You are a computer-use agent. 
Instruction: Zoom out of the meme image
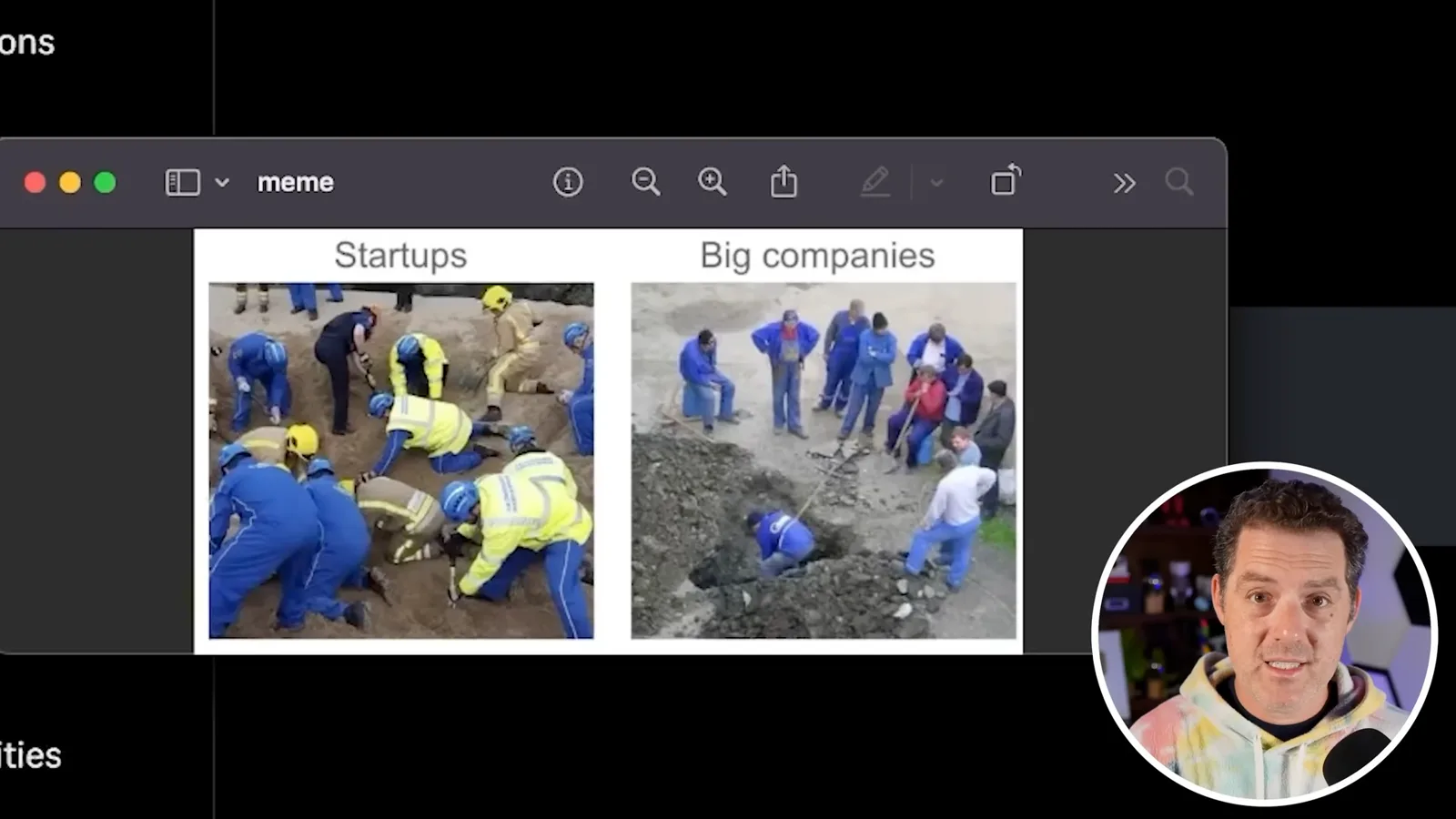pyautogui.click(x=645, y=182)
